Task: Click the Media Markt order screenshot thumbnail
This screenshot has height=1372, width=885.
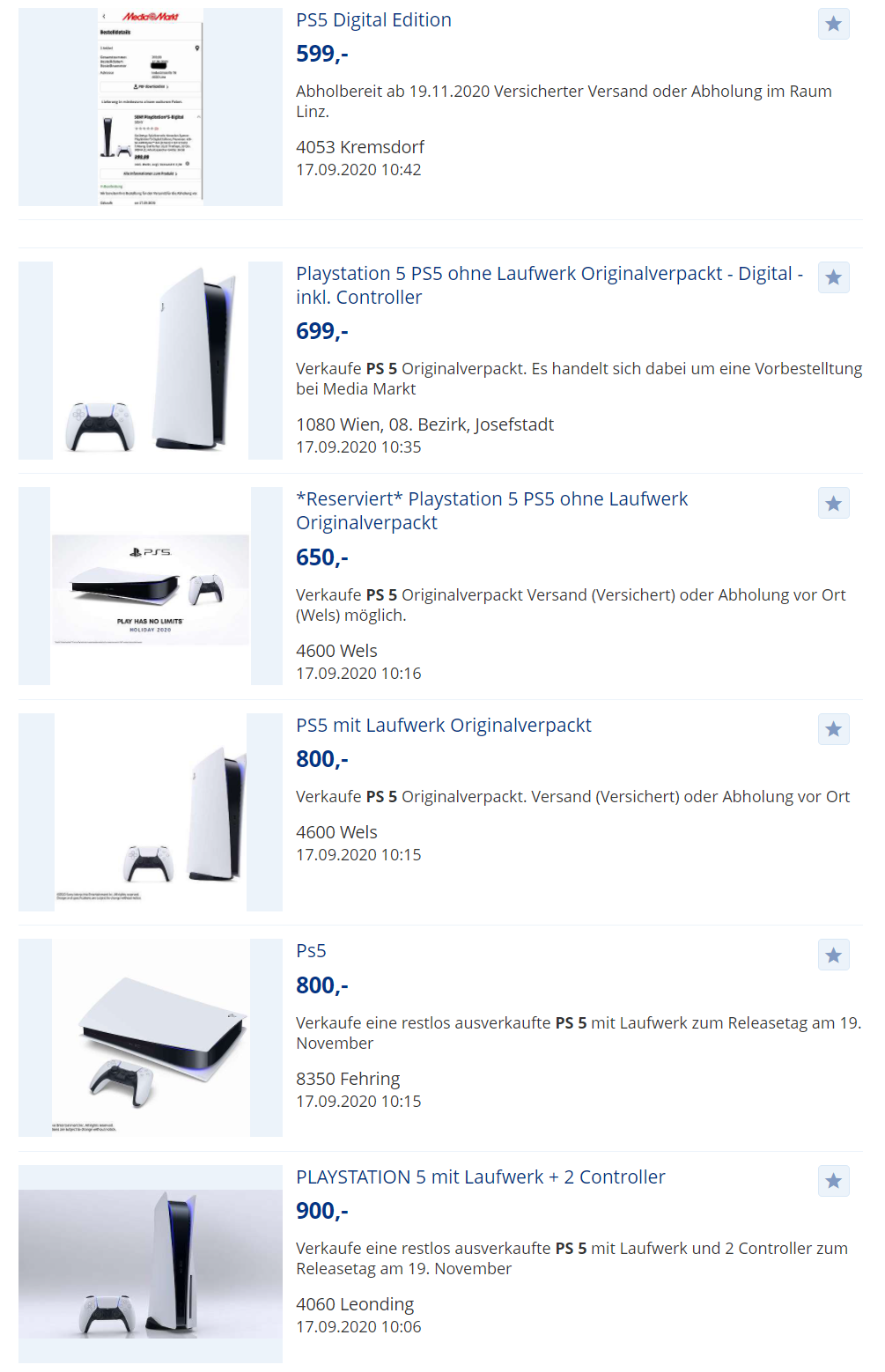Action: [151, 107]
